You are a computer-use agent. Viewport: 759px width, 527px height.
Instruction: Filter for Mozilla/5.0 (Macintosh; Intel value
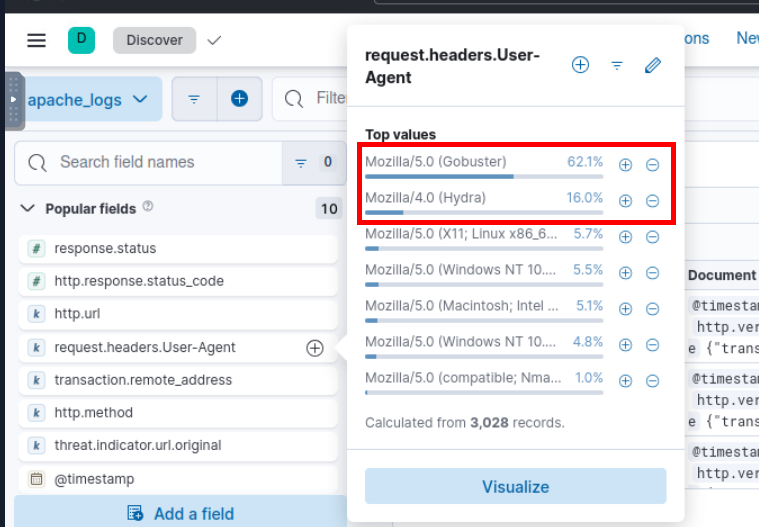coord(625,309)
